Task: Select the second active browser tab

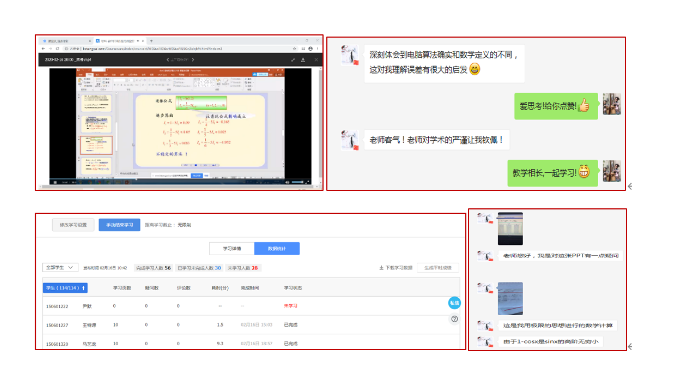Action: [119, 41]
